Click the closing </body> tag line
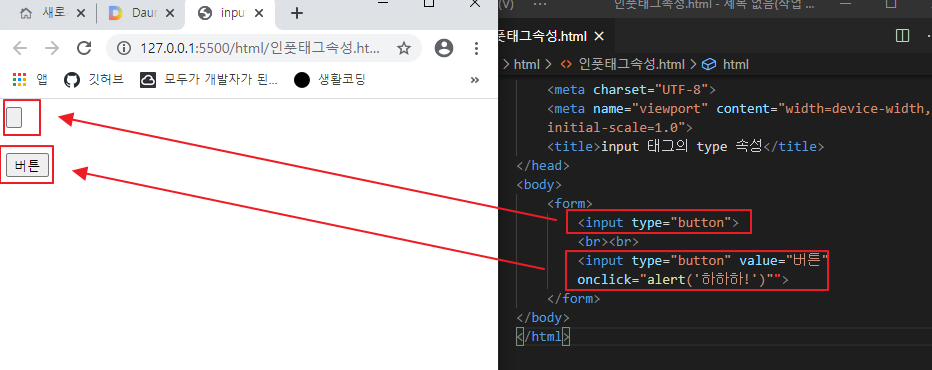 click(x=543, y=318)
